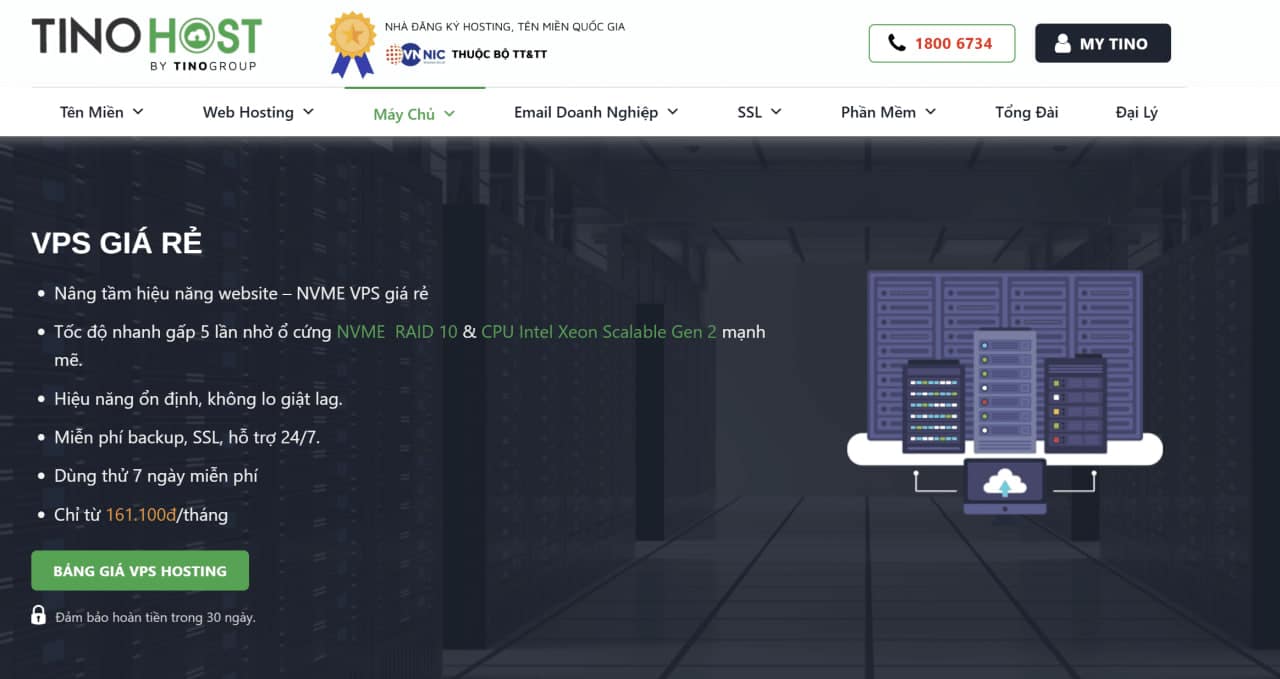Click the phone icon beside 1800 6734
This screenshot has width=1280, height=679.
pyautogui.click(x=896, y=44)
